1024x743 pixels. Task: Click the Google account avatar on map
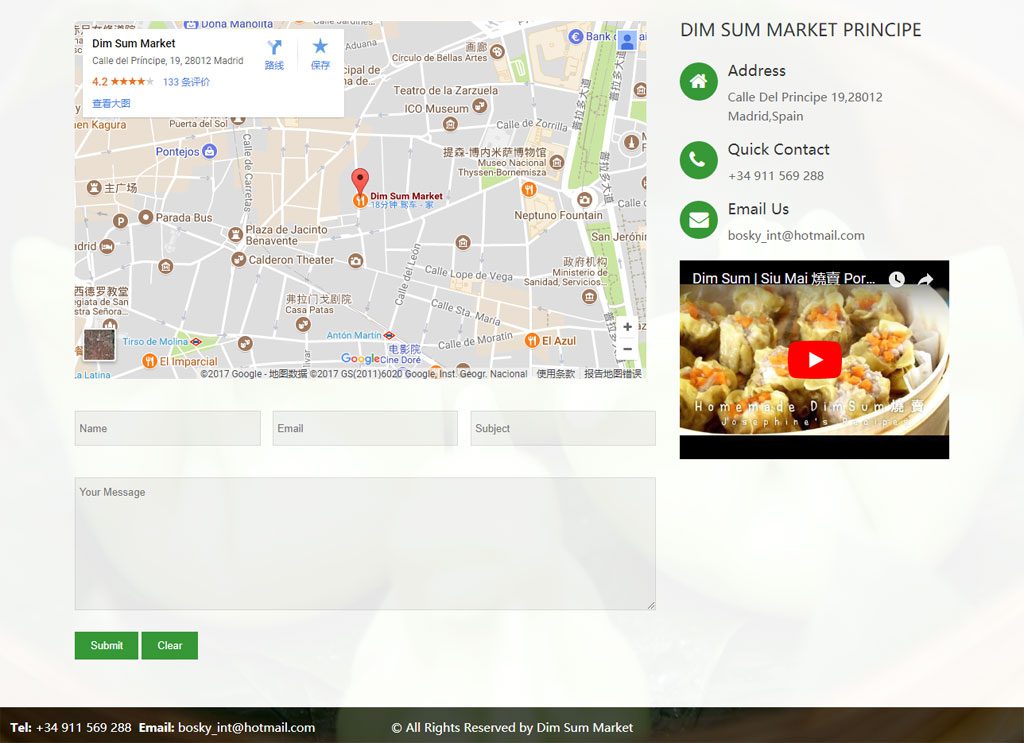(627, 41)
